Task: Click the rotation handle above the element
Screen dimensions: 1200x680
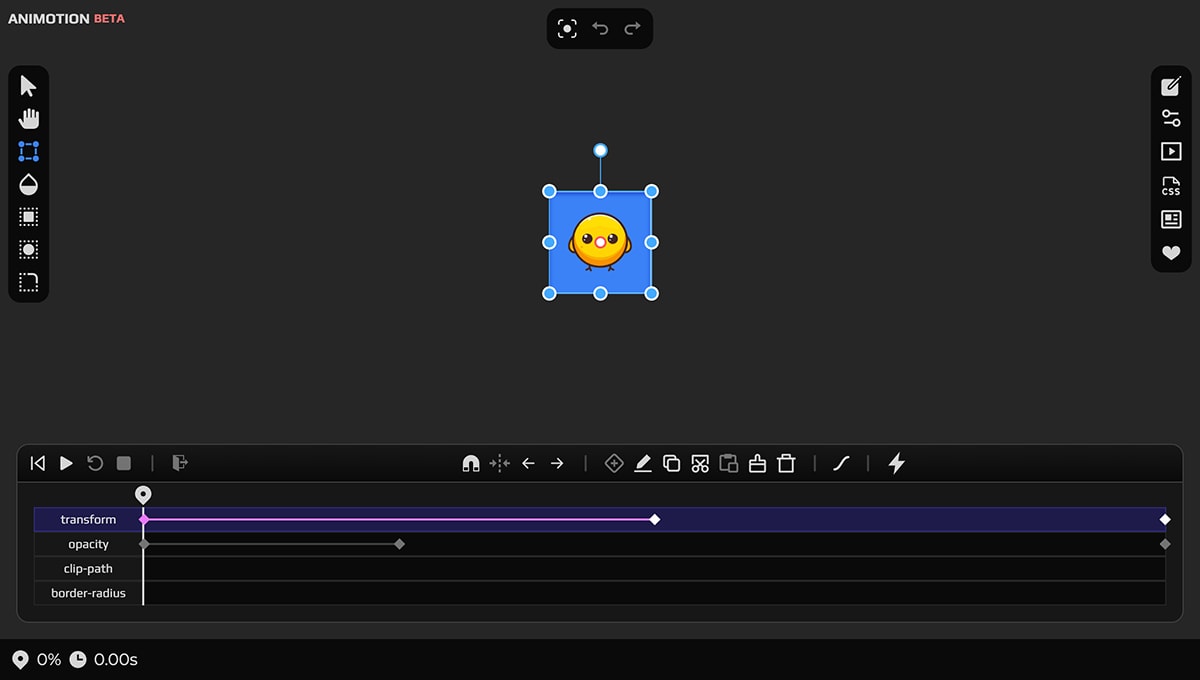Action: coord(600,150)
